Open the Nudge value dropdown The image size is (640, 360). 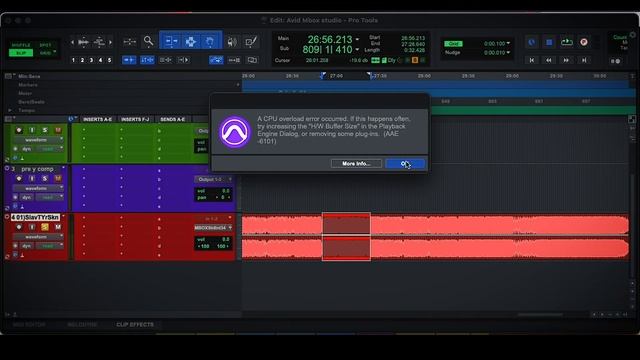508,53
